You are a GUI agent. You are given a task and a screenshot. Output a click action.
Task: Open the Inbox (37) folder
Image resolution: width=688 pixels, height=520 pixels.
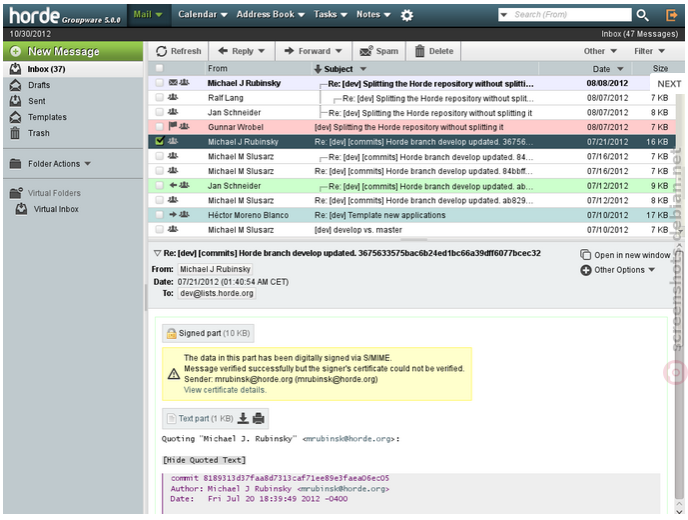point(73,69)
